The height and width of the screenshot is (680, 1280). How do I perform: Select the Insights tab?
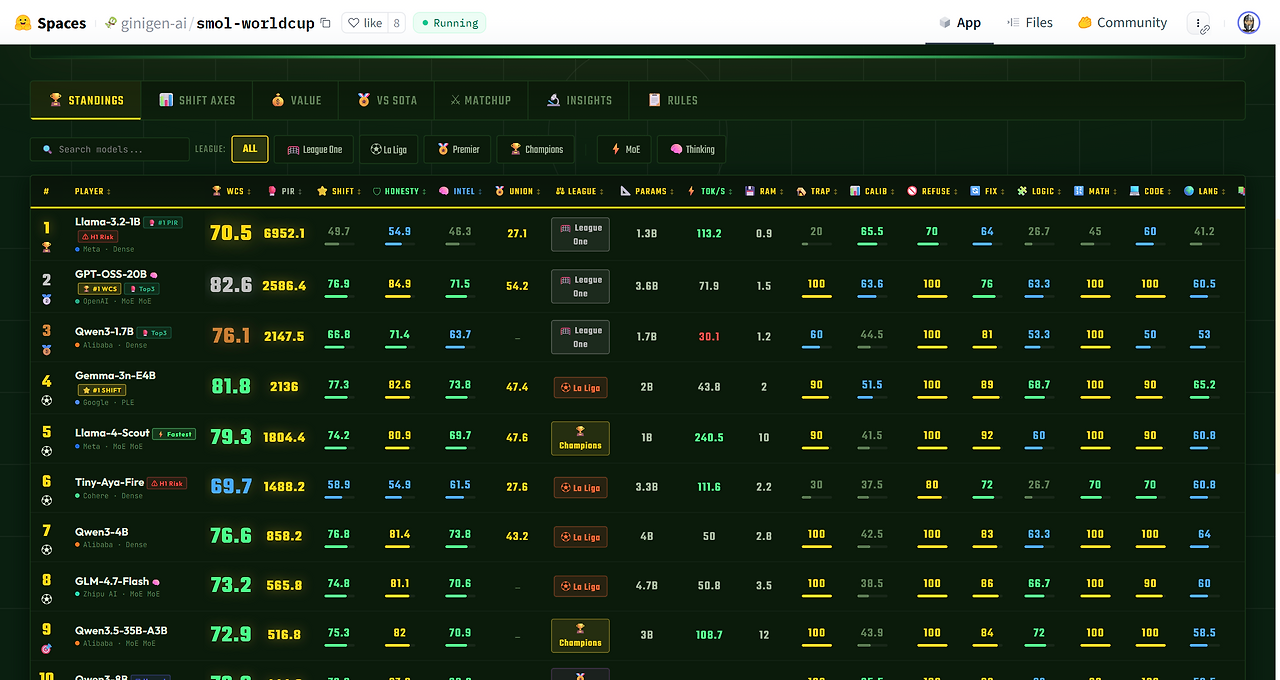[x=580, y=100]
